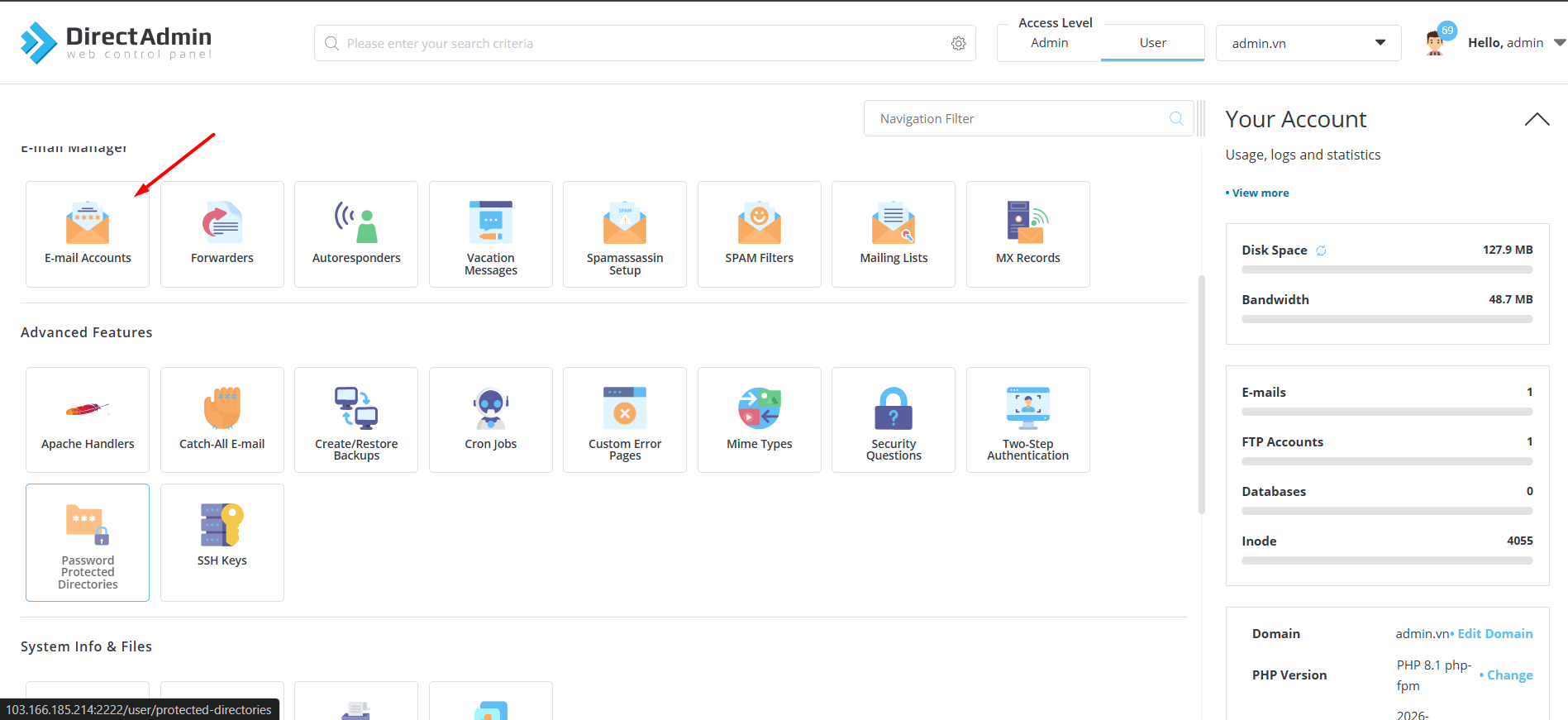The image size is (1568, 720).
Task: Switch to Admin access level
Action: 1049,43
